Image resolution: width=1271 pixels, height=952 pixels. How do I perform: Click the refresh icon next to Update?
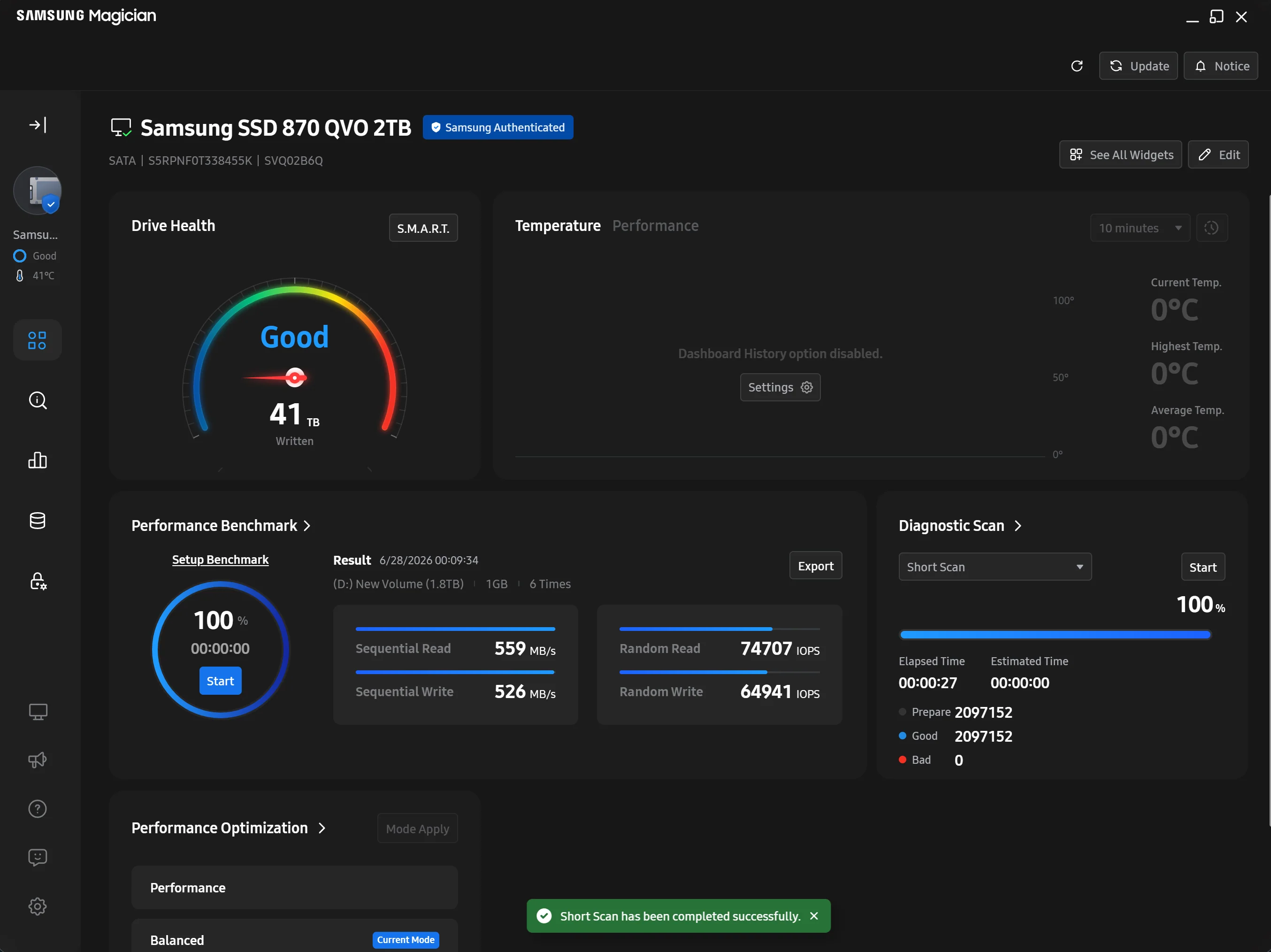pyautogui.click(x=1077, y=66)
